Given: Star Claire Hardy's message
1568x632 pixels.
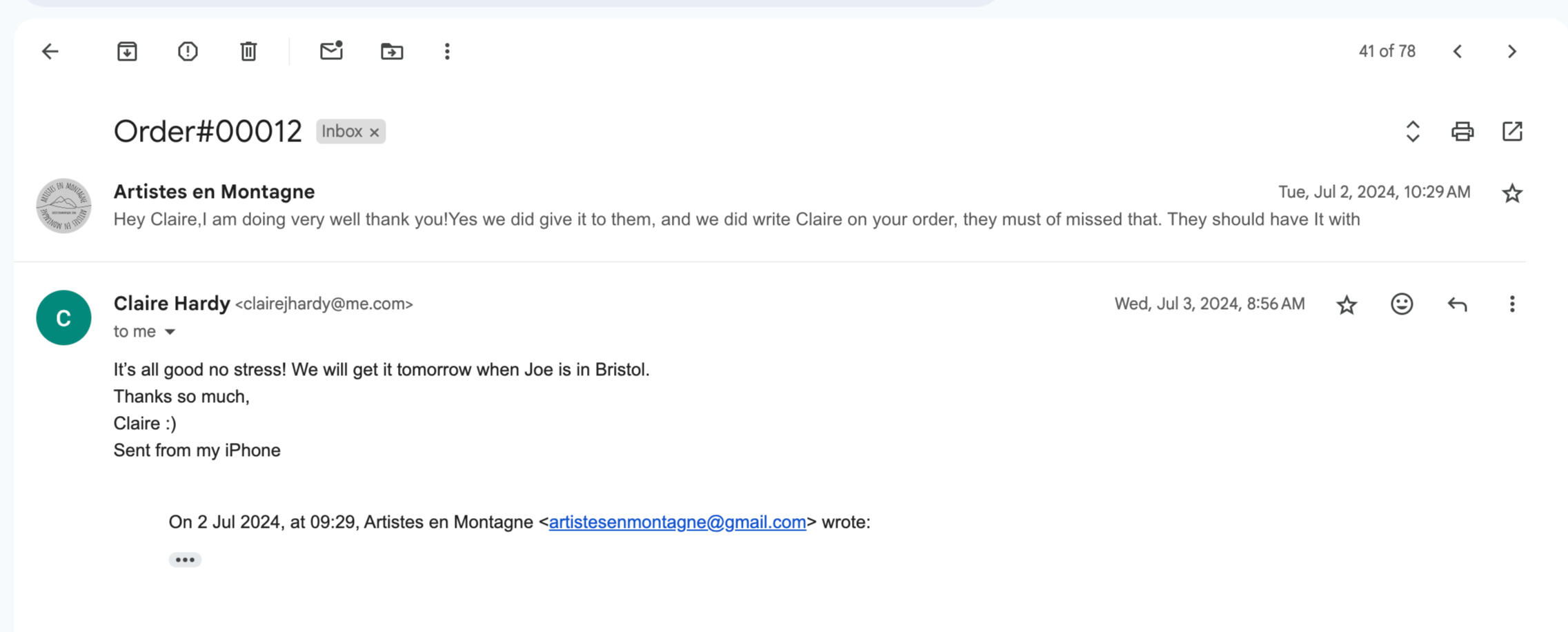Looking at the screenshot, I should click(x=1346, y=304).
